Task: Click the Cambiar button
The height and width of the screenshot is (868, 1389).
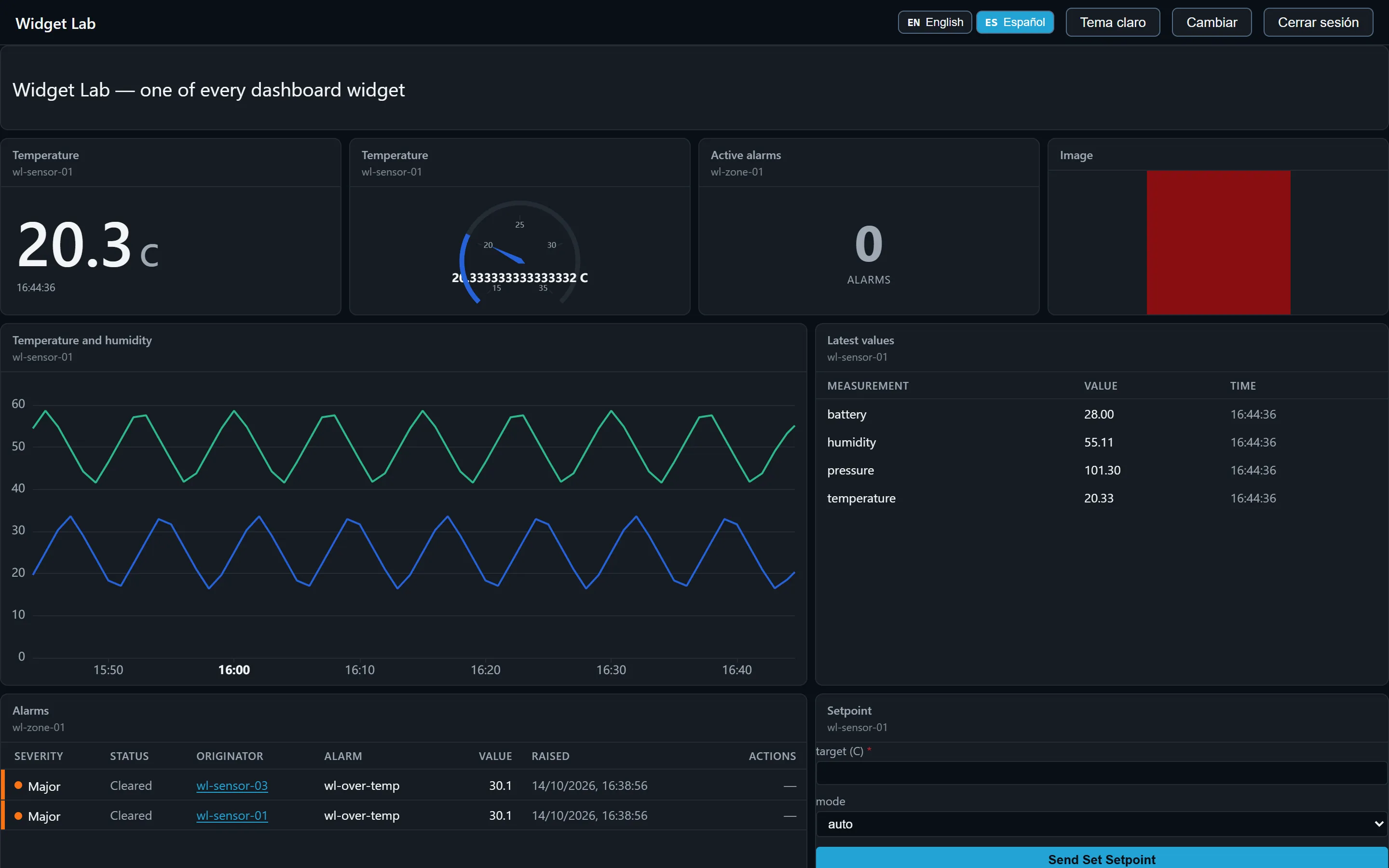Action: pyautogui.click(x=1211, y=22)
